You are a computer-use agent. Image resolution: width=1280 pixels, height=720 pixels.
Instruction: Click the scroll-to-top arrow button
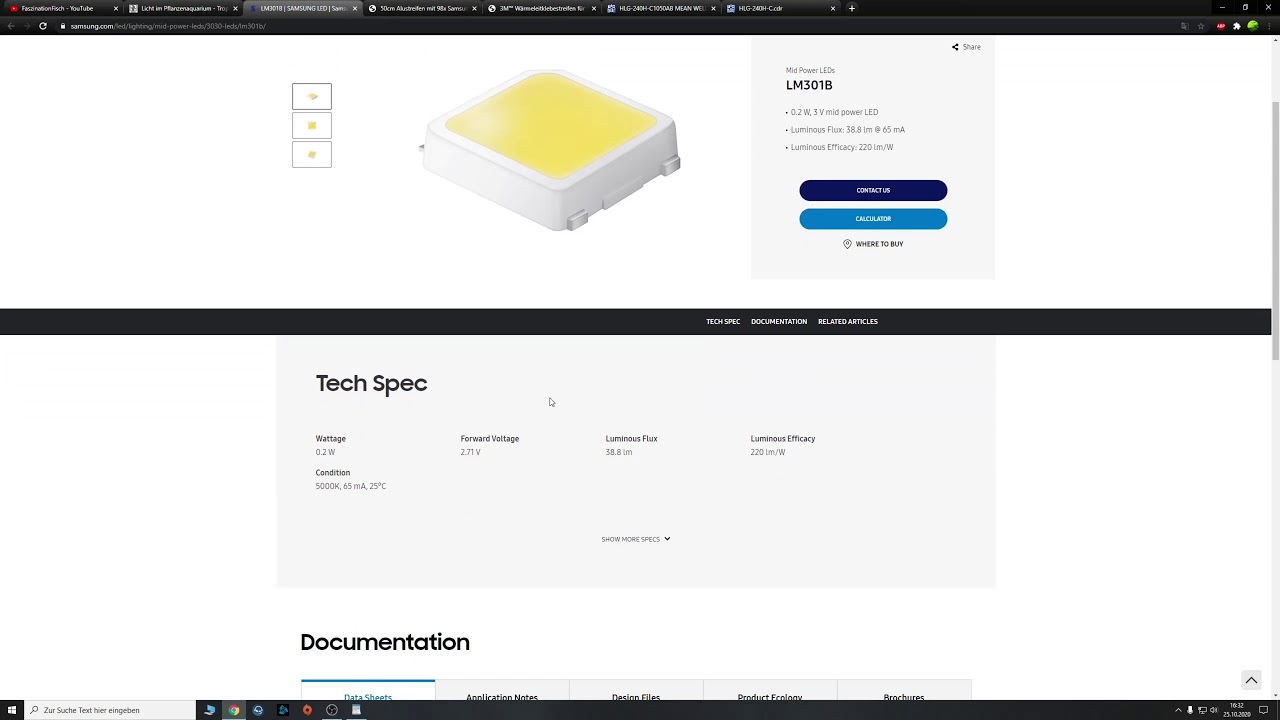click(1251, 680)
